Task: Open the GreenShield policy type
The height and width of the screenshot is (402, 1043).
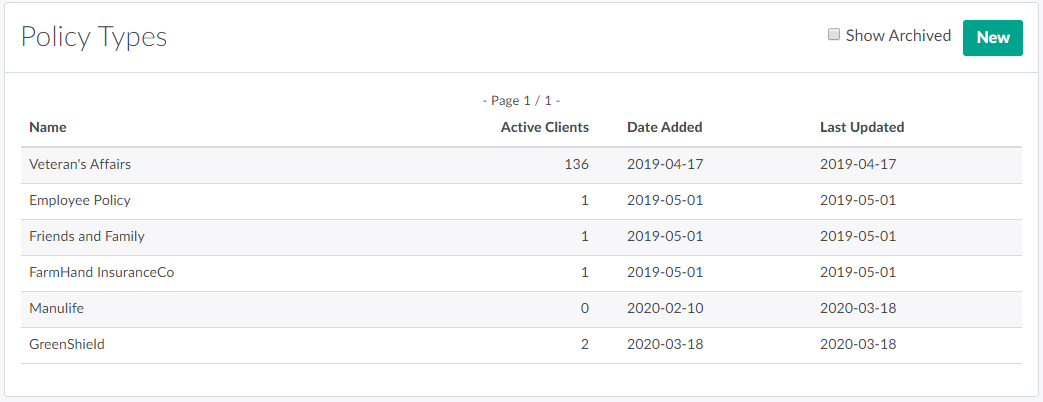Action: pyautogui.click(x=67, y=344)
